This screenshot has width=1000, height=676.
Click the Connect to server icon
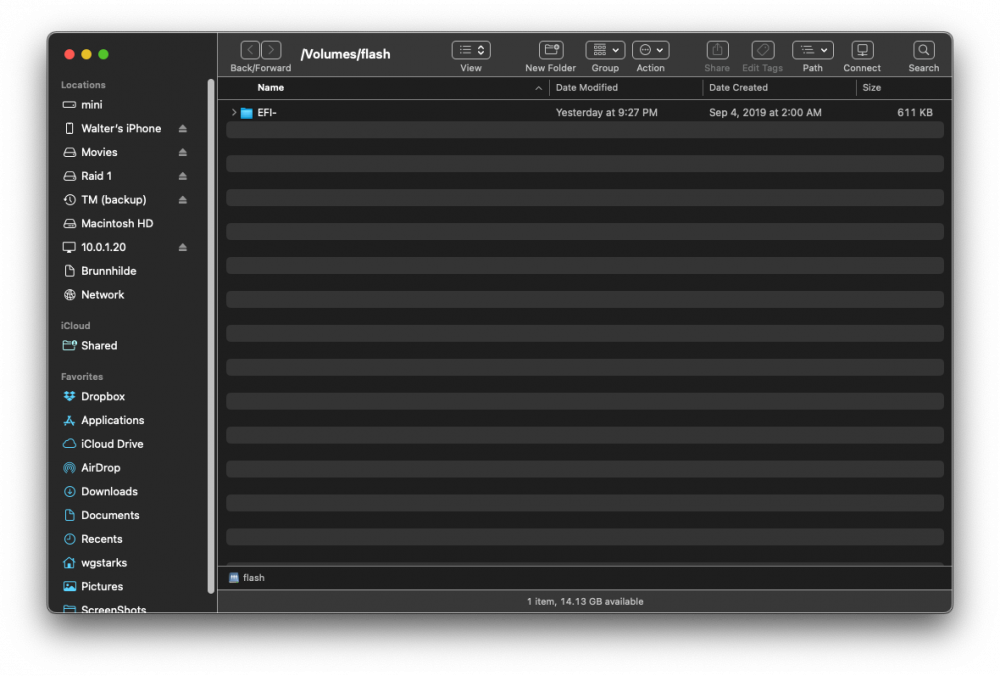pos(862,50)
